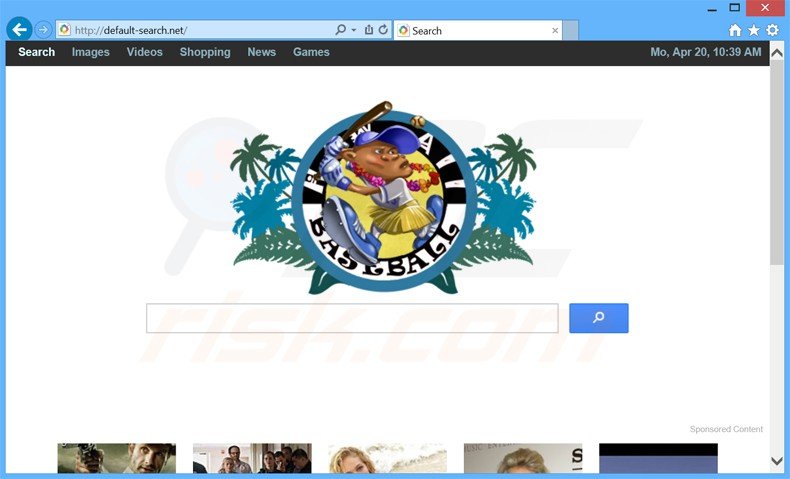The height and width of the screenshot is (479, 790).
Task: Refresh the page with reload icon
Action: 383,30
